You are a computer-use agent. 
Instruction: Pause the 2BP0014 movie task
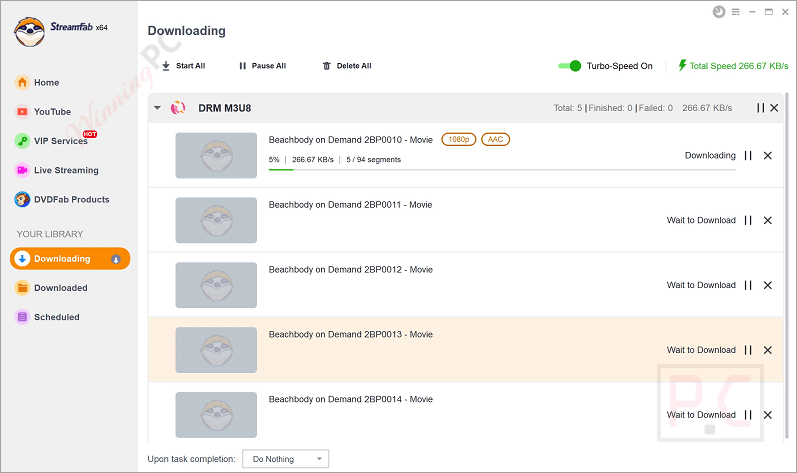(748, 415)
